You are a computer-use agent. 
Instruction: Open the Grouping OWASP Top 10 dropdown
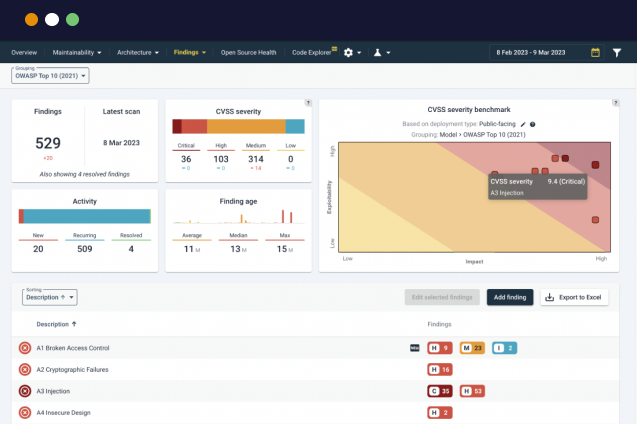pyautogui.click(x=50, y=76)
